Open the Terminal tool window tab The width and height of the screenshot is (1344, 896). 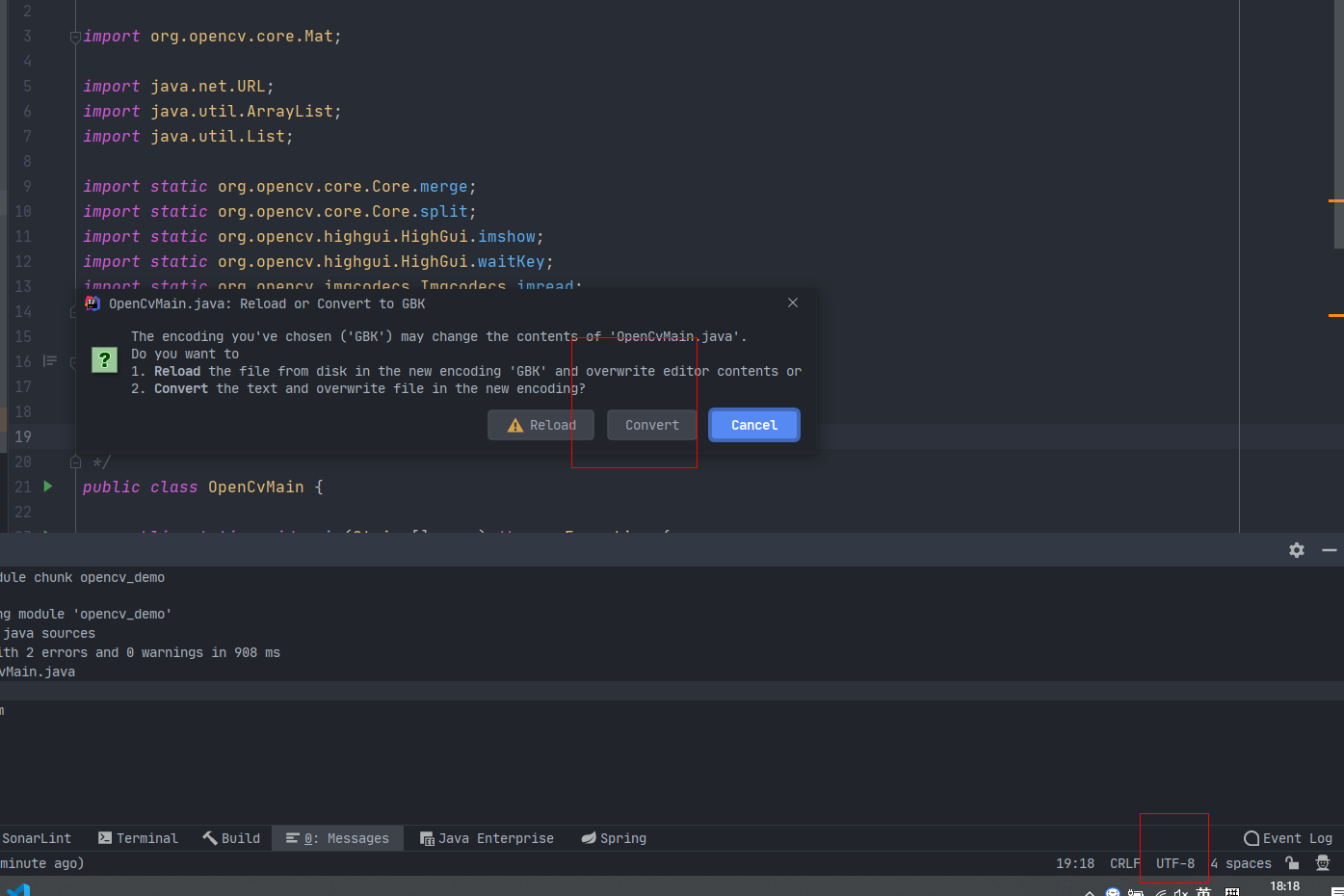(x=139, y=838)
